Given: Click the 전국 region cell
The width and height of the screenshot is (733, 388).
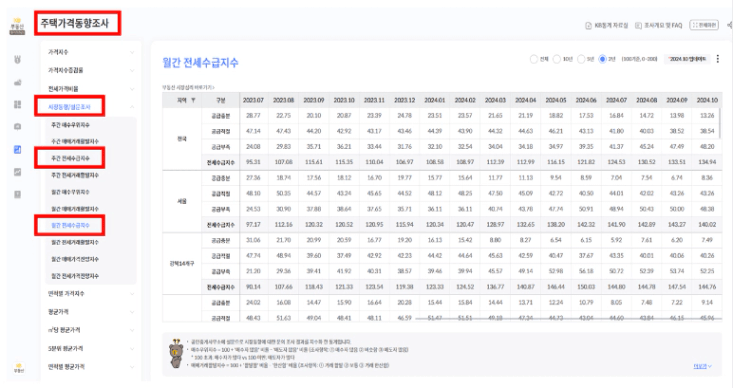Looking at the screenshot, I should 182,139.
